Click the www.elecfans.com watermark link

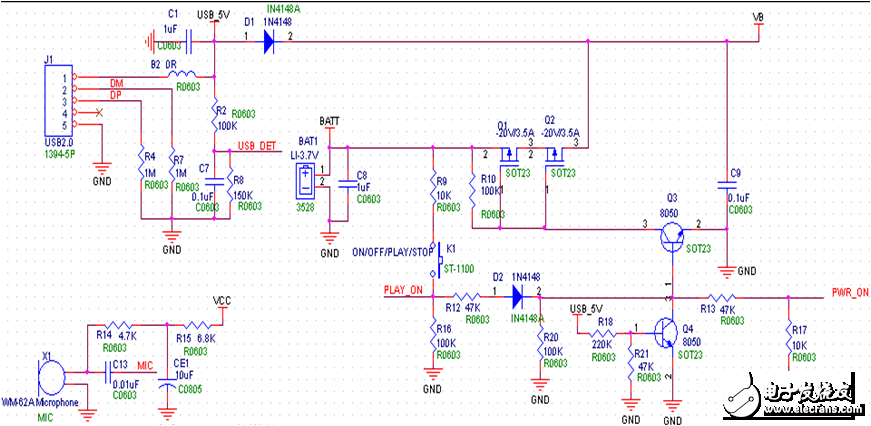pyautogui.click(x=809, y=409)
